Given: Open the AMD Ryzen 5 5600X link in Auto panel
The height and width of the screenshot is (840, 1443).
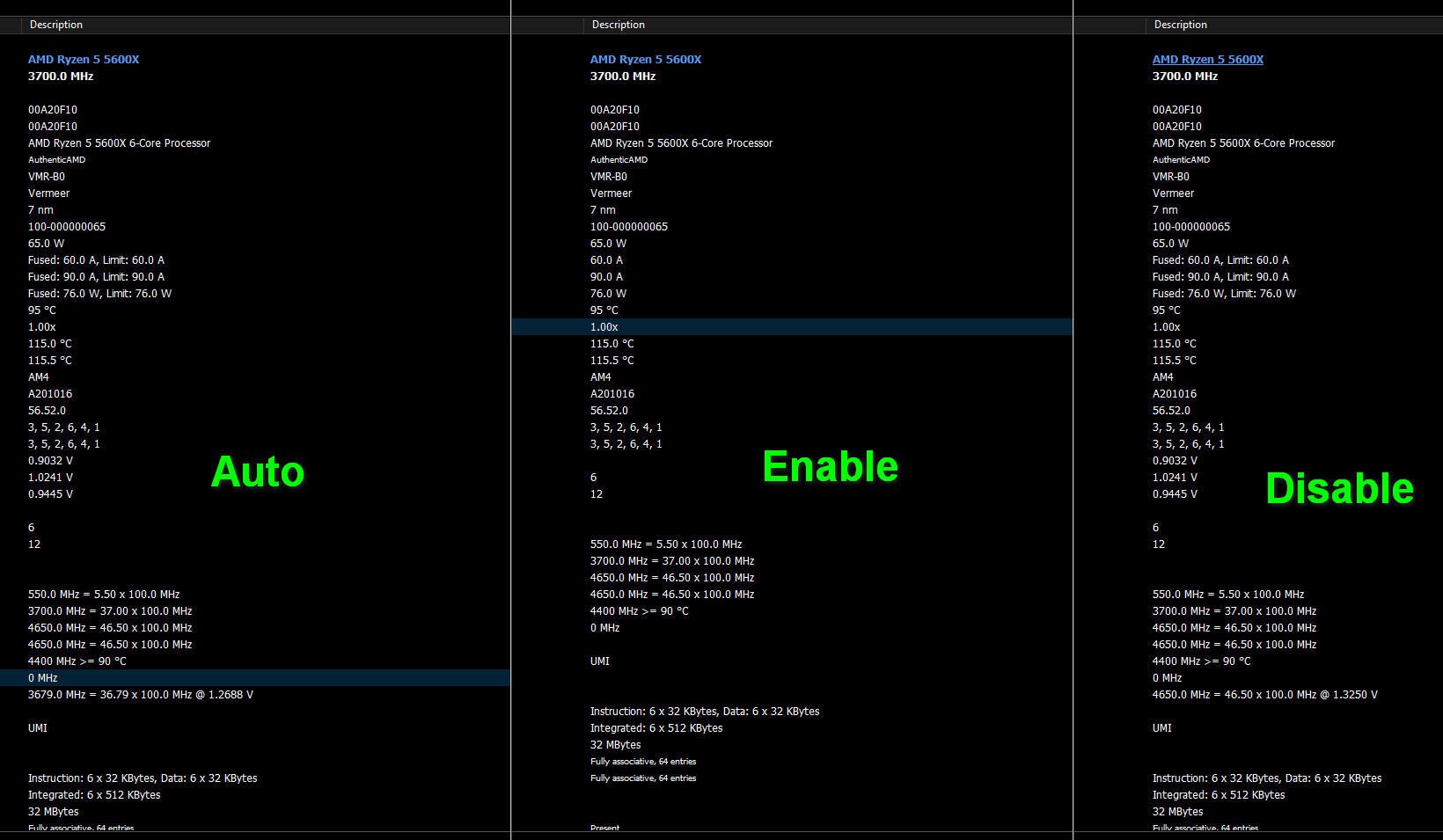Looking at the screenshot, I should pos(84,60).
